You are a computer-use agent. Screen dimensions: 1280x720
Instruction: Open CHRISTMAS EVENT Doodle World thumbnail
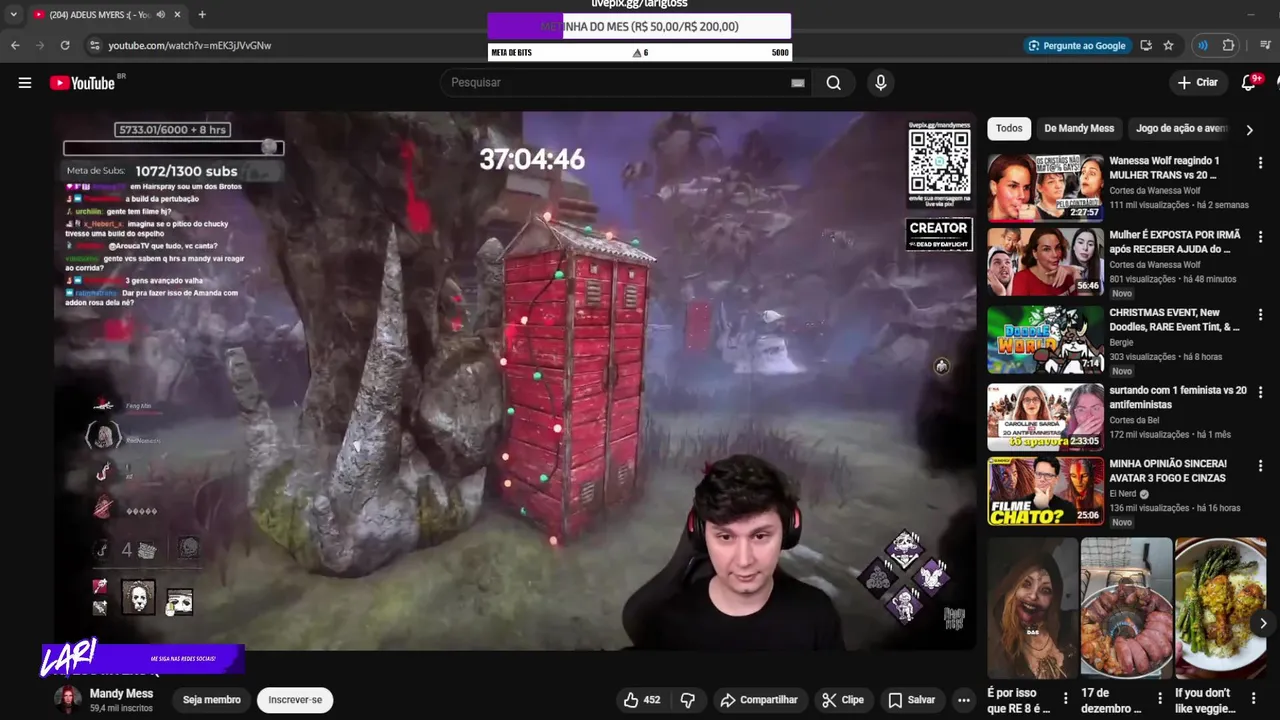coord(1046,339)
